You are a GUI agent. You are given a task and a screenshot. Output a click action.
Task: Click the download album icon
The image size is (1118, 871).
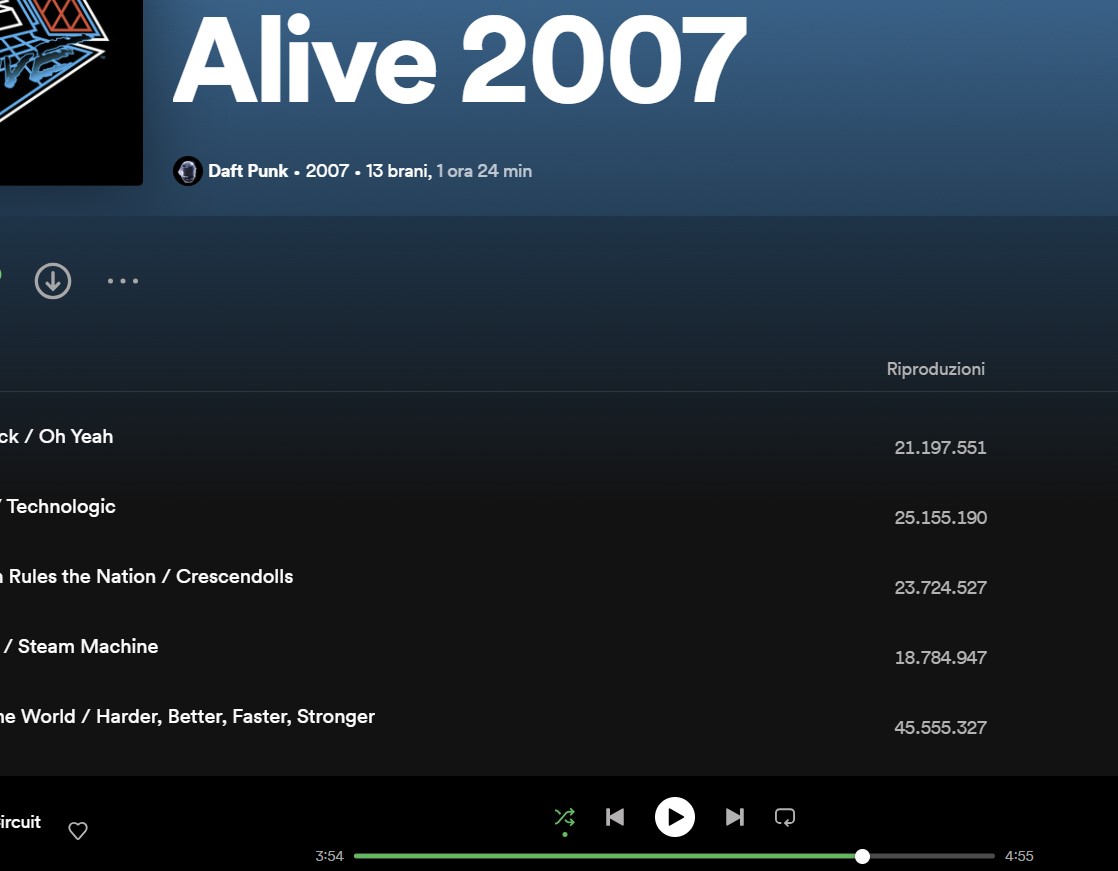pos(53,281)
